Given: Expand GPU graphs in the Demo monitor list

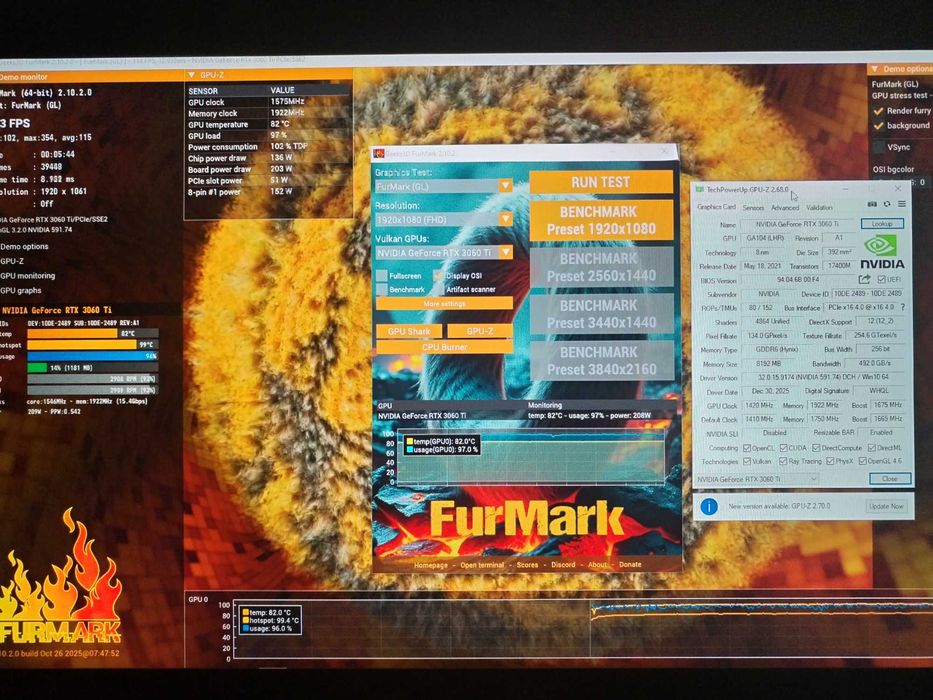Looking at the screenshot, I should (x=21, y=290).
